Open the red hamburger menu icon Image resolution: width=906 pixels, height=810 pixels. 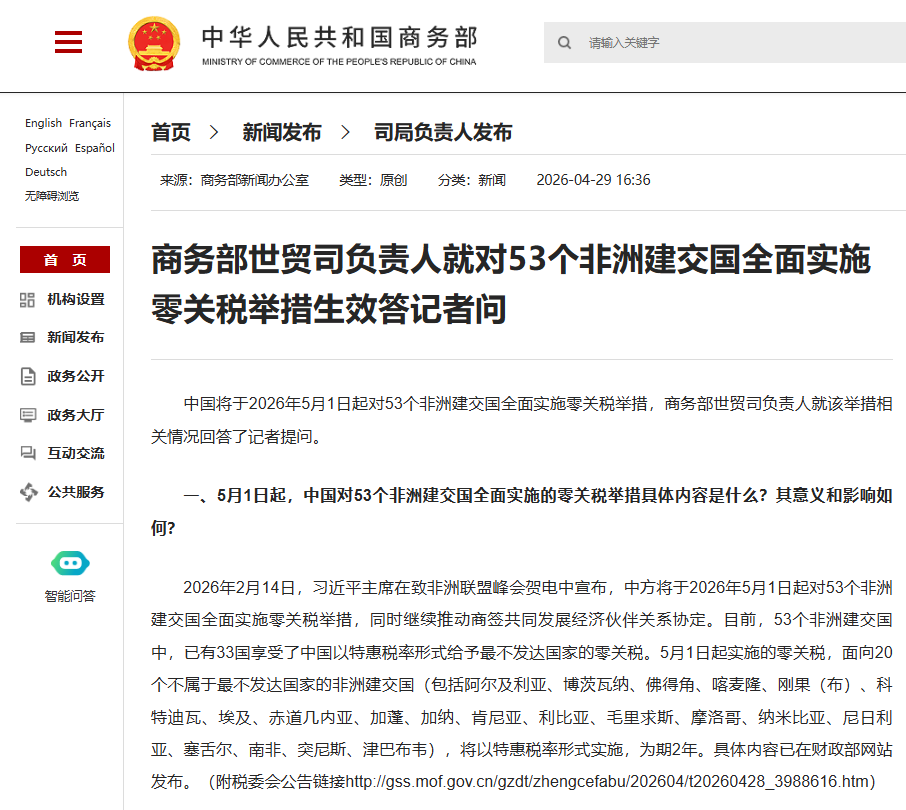(x=68, y=42)
